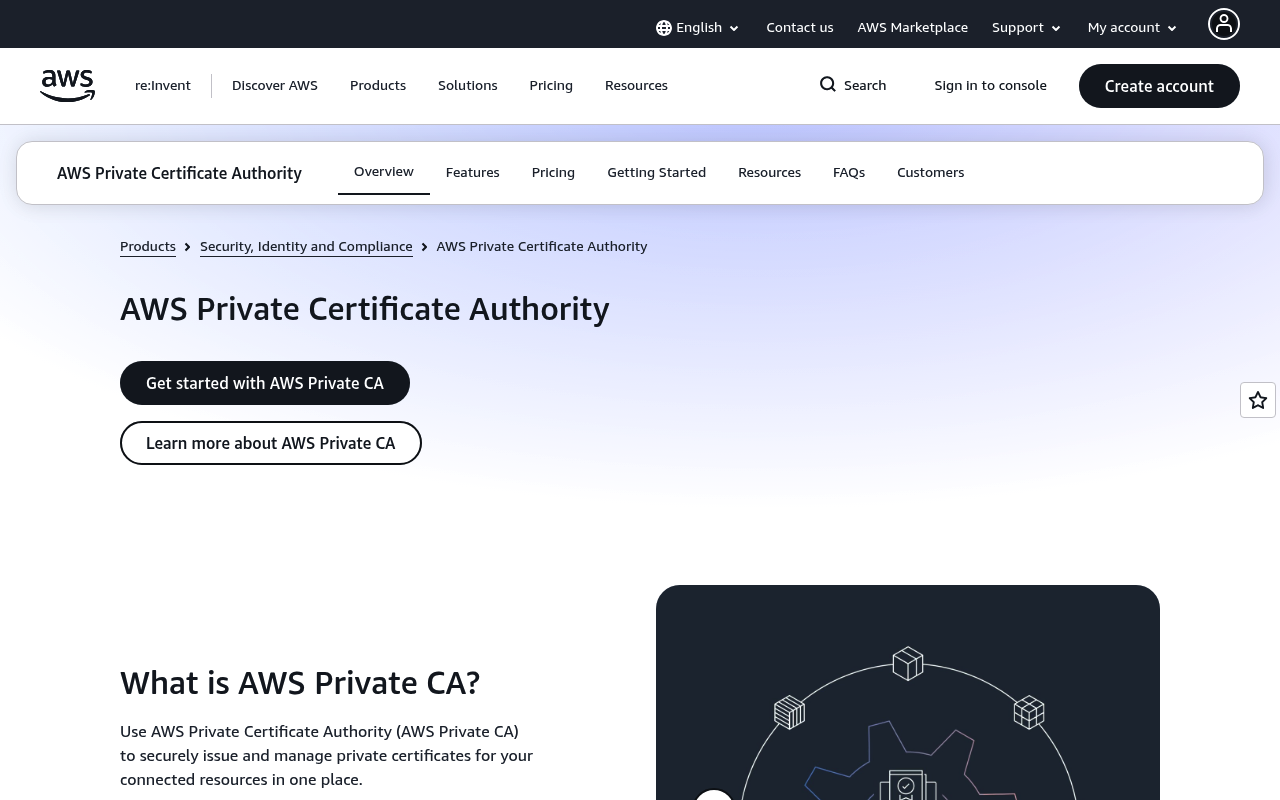Image resolution: width=1280 pixels, height=800 pixels.
Task: Open the top navigation Resources menu
Action: (x=636, y=86)
